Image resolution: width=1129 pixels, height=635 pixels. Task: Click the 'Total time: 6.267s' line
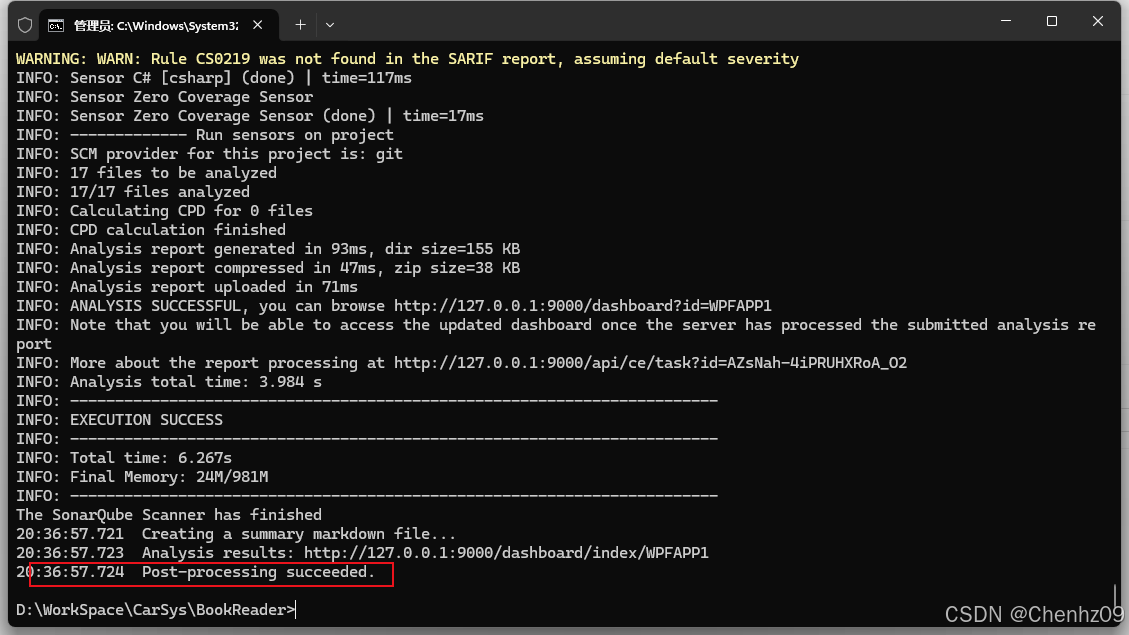click(124, 458)
